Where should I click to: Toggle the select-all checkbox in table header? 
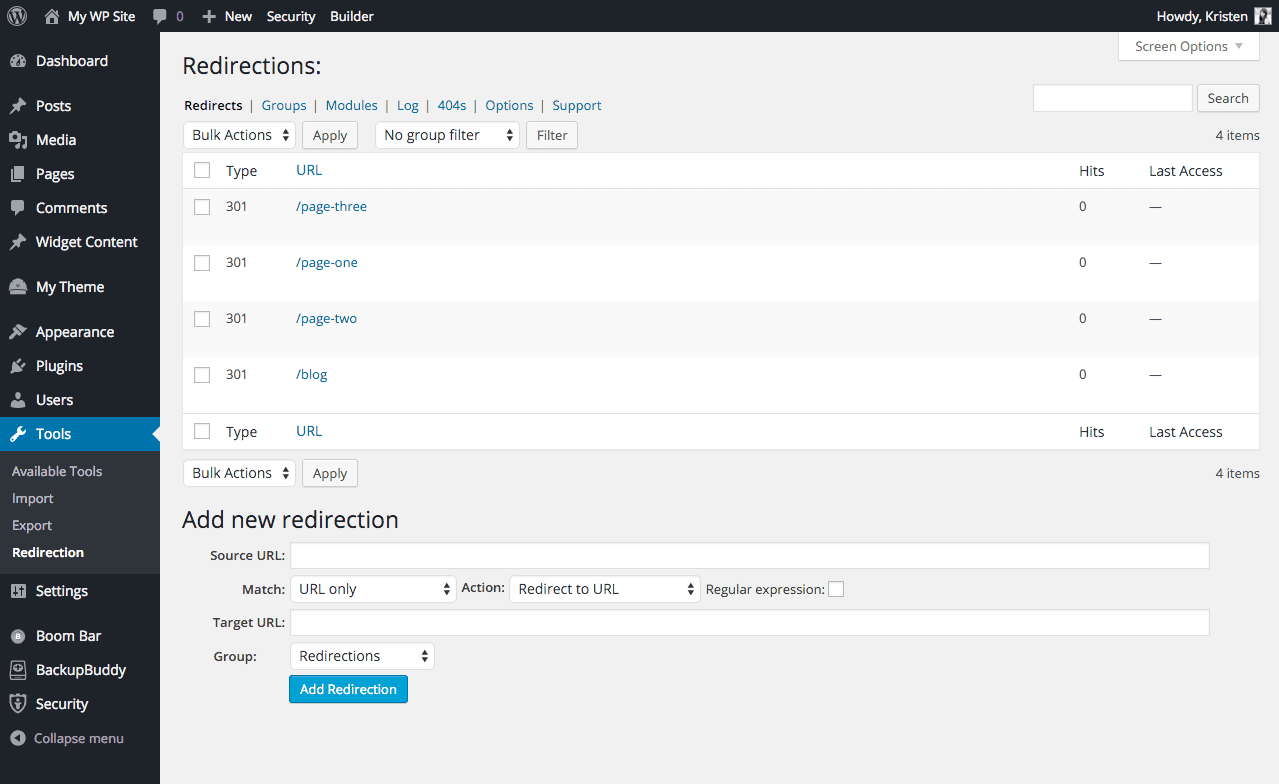click(x=202, y=171)
